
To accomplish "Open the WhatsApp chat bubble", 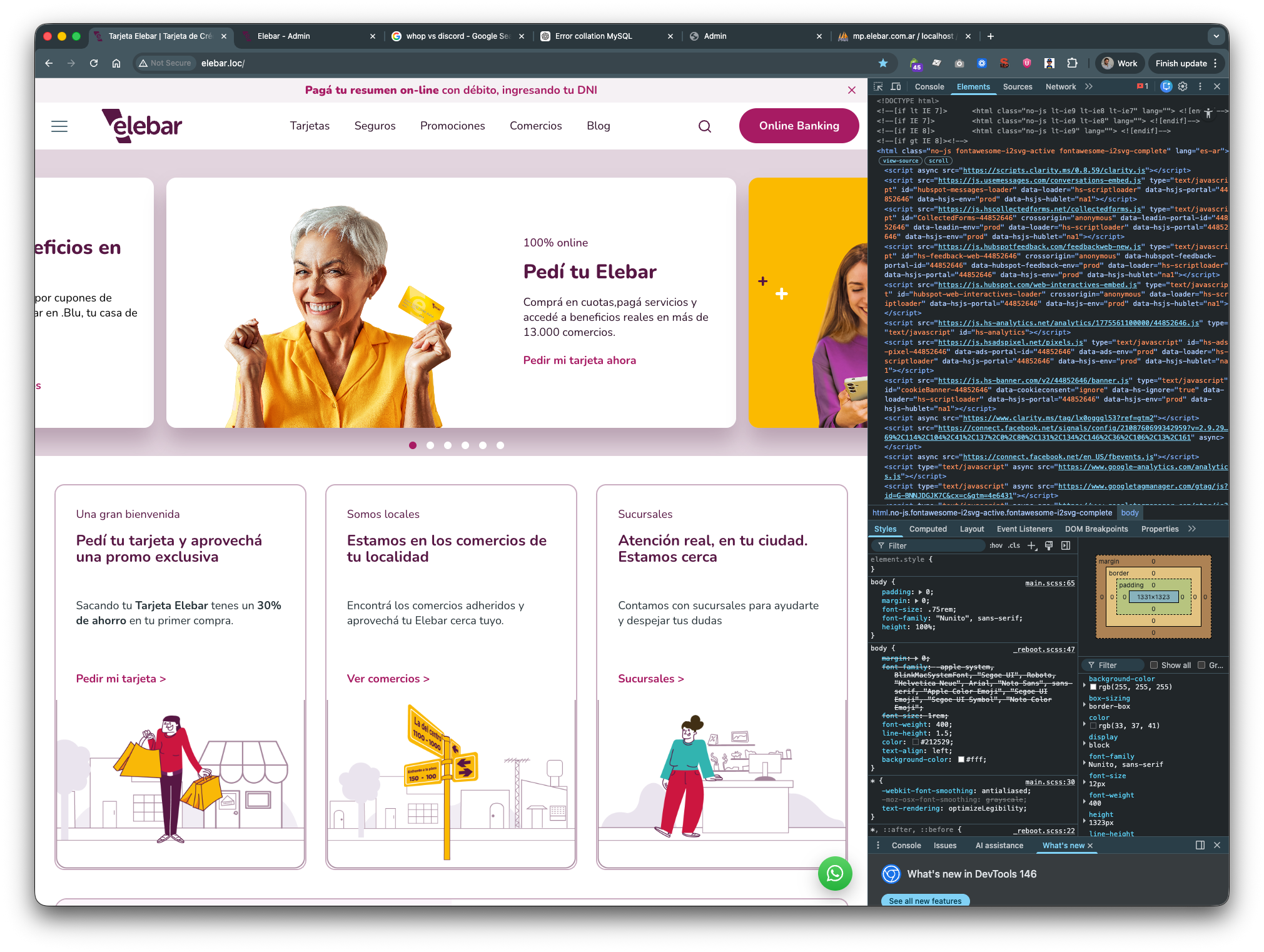I will click(835, 873).
